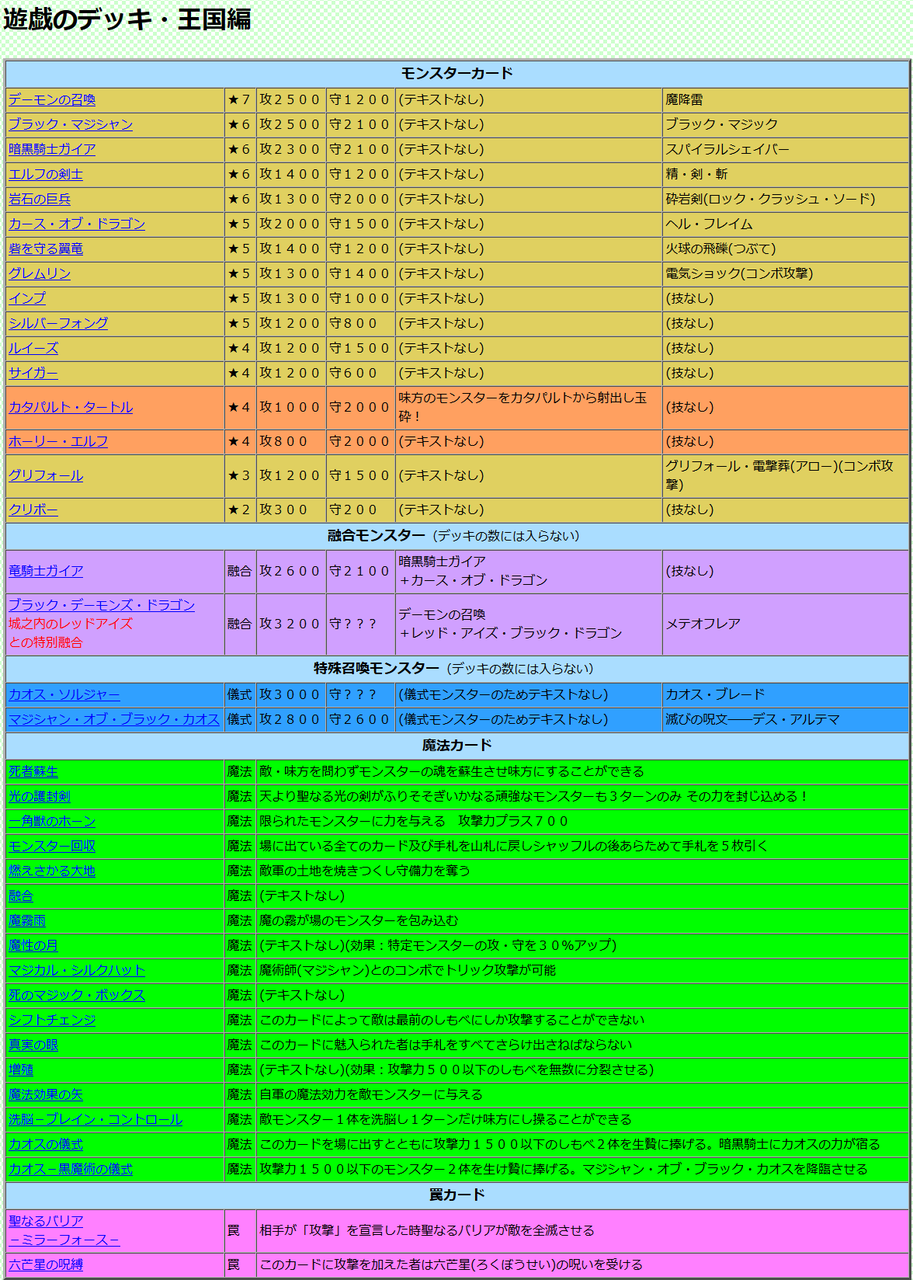The height and width of the screenshot is (1280, 913).
Task: Click the red 城之内のレッドアイズ note
Action: [x=70, y=624]
